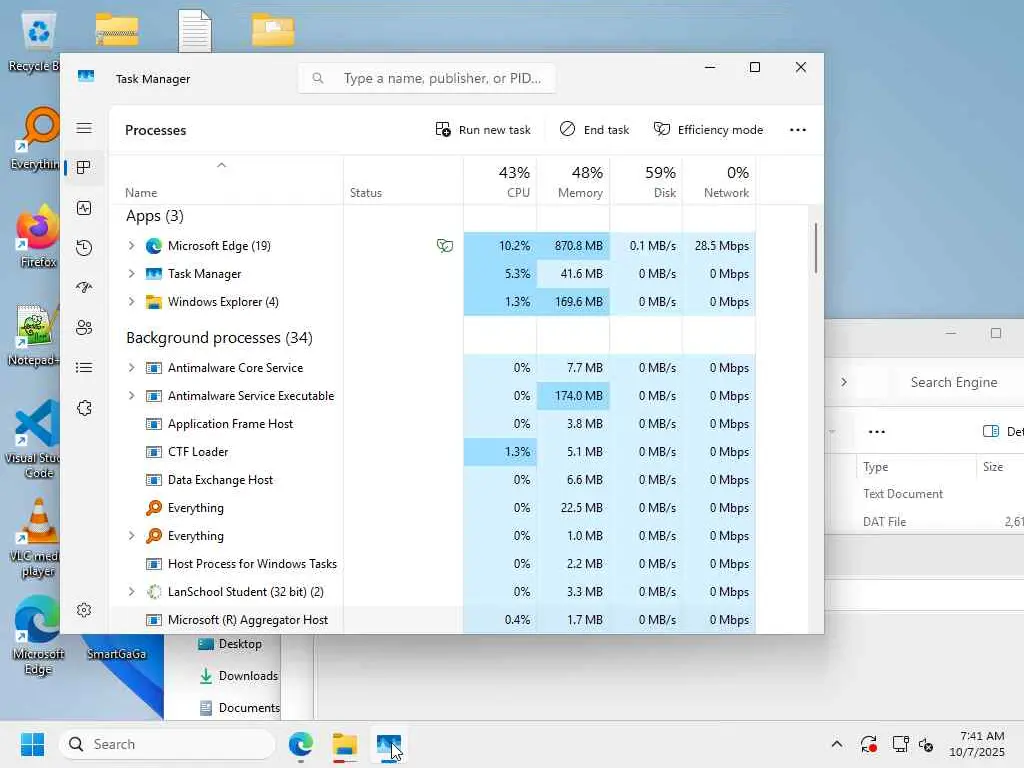Screen dimensions: 1024x768
Task: Open Downloads in File Explorer navigation pane
Action: coord(239,676)
